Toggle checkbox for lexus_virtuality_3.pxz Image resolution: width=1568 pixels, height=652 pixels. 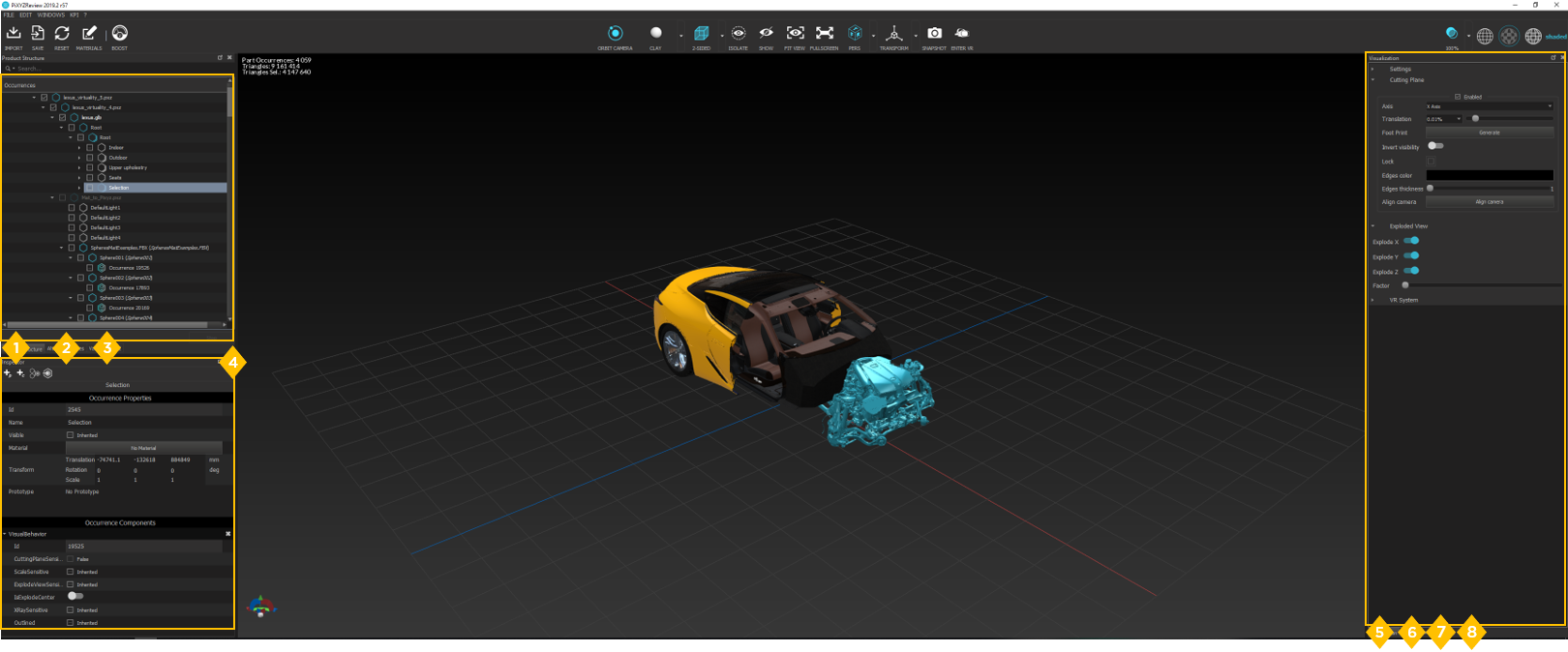pos(45,98)
